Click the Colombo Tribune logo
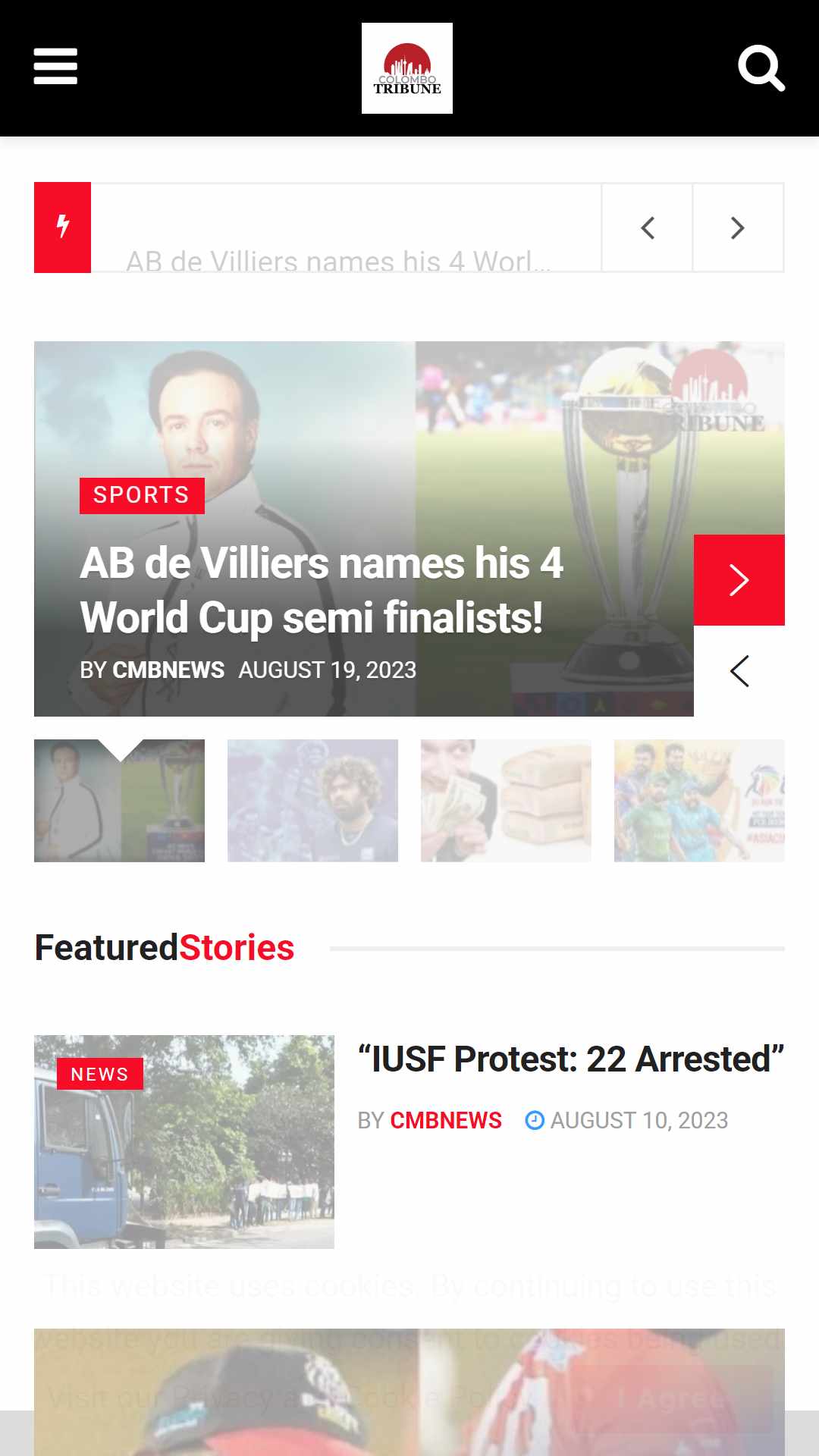 pos(407,68)
